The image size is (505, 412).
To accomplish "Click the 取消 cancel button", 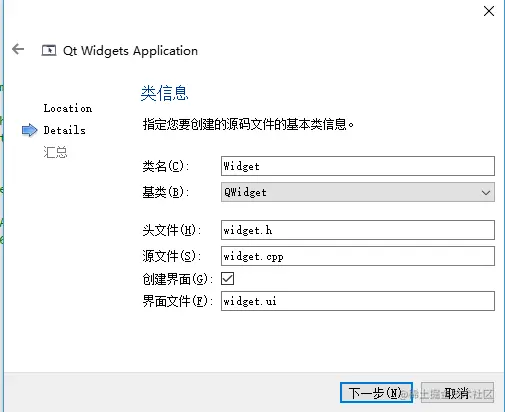I will 457,393.
